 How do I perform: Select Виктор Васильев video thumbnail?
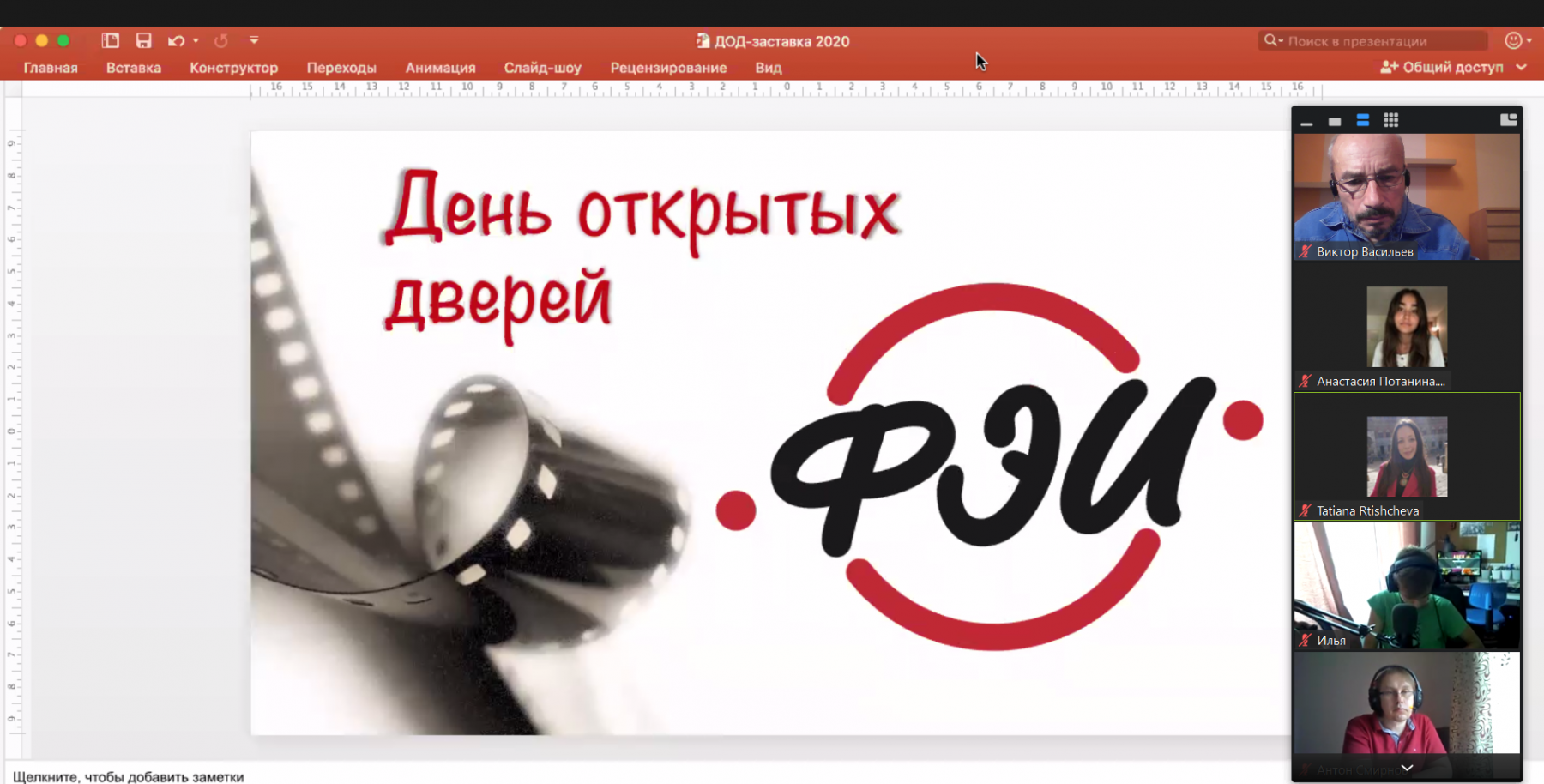(1407, 196)
